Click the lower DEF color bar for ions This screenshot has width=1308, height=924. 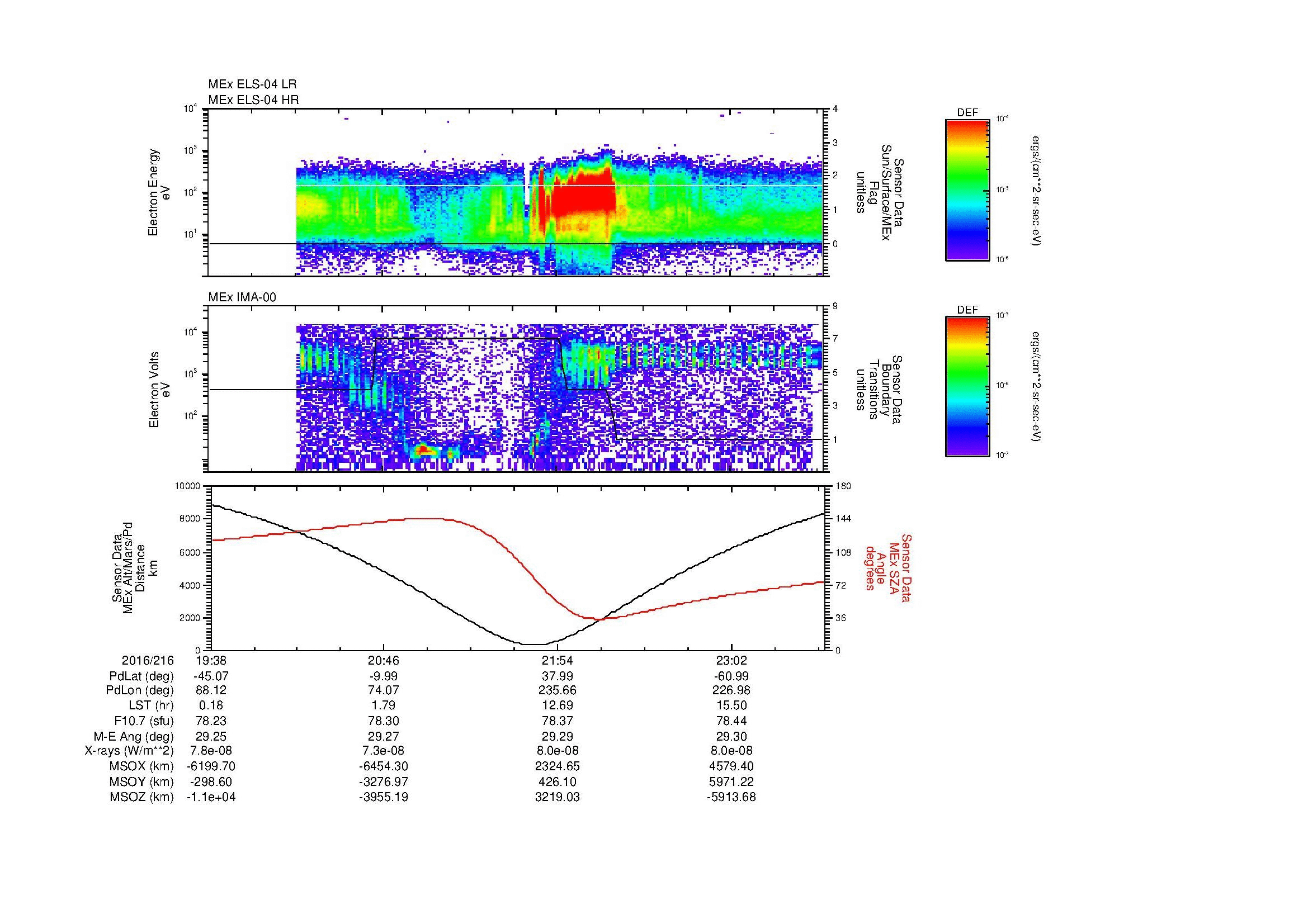(x=967, y=387)
